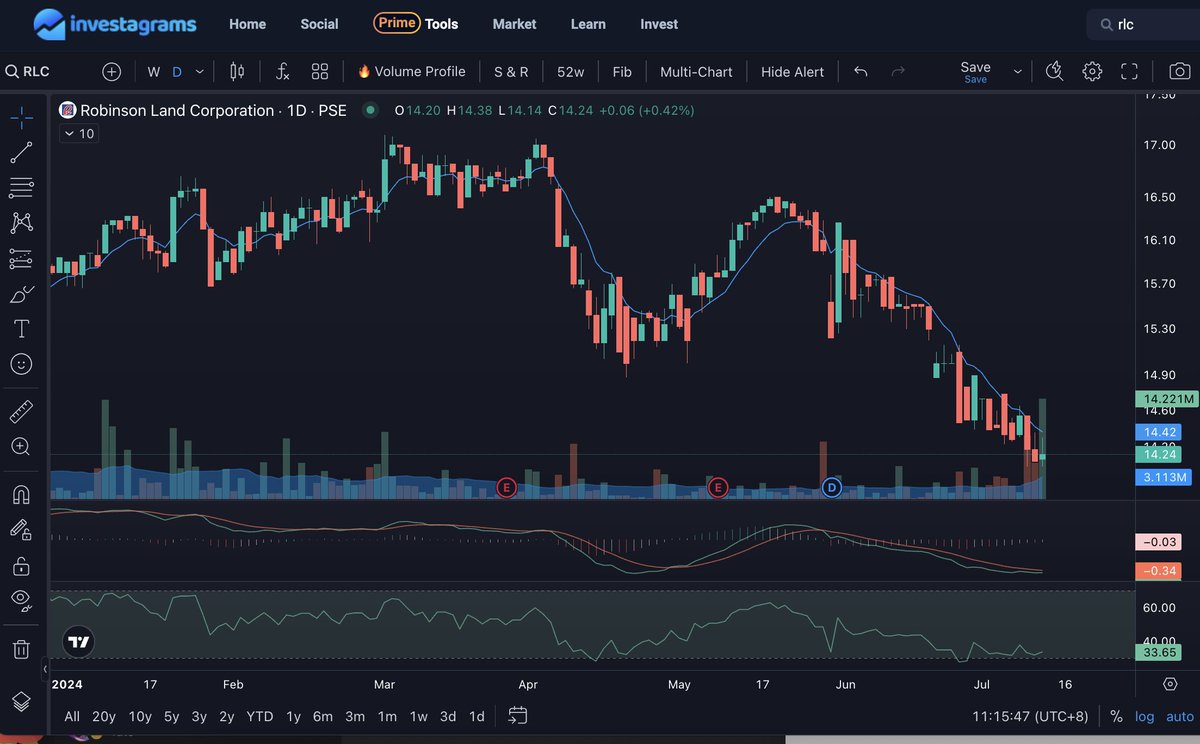Screen dimensions: 1200x744
Task: Enable the Volume Profile overlay
Action: 411,72
